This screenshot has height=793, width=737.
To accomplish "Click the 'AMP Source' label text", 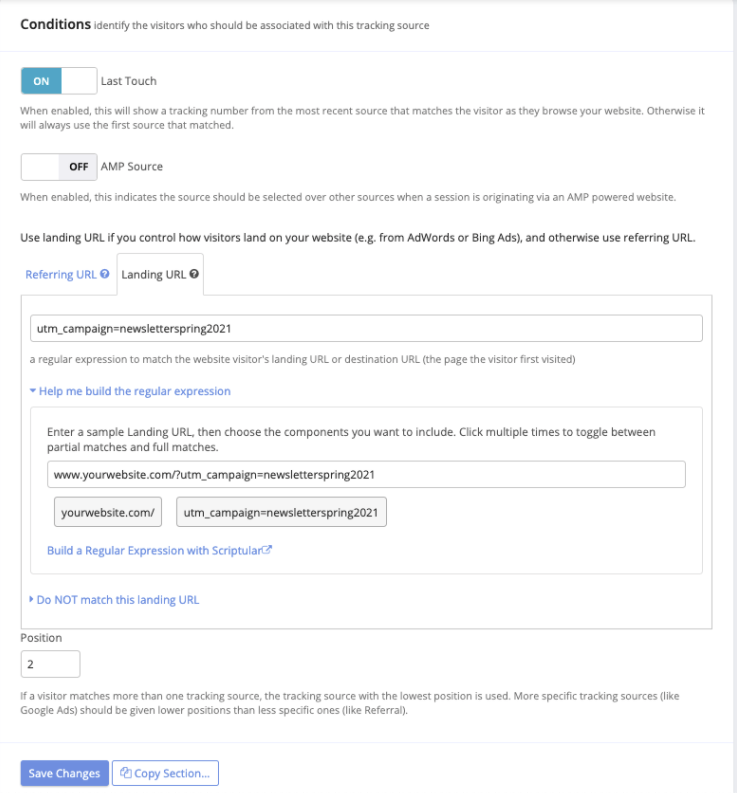I will [132, 166].
